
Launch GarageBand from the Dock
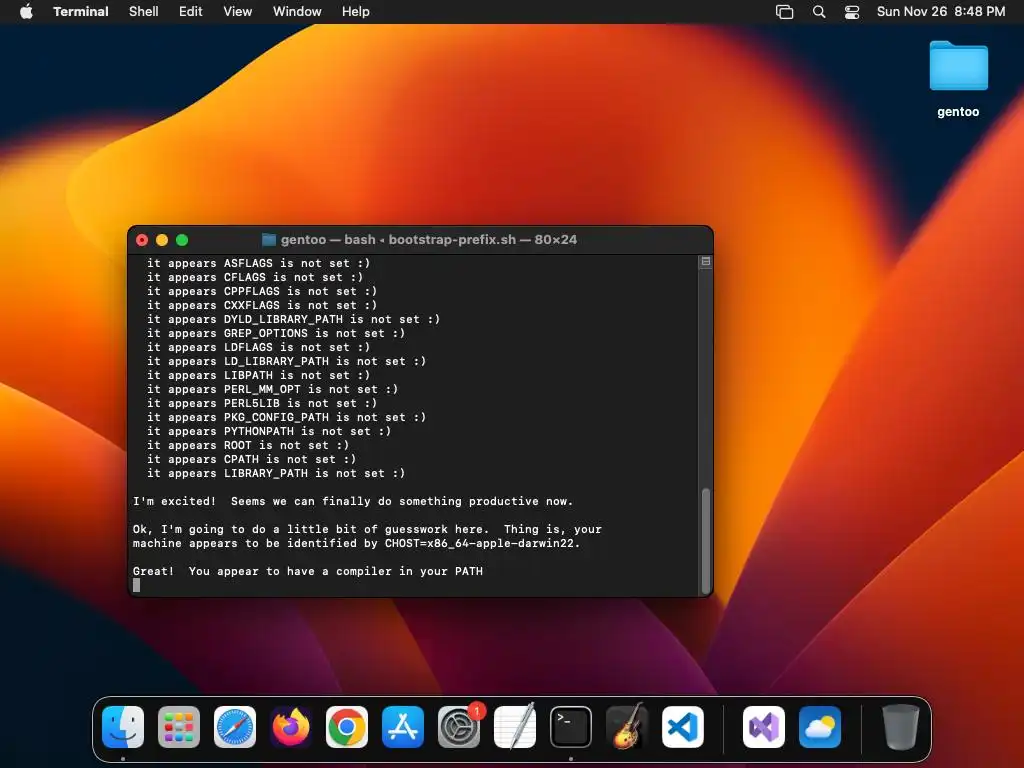627,727
